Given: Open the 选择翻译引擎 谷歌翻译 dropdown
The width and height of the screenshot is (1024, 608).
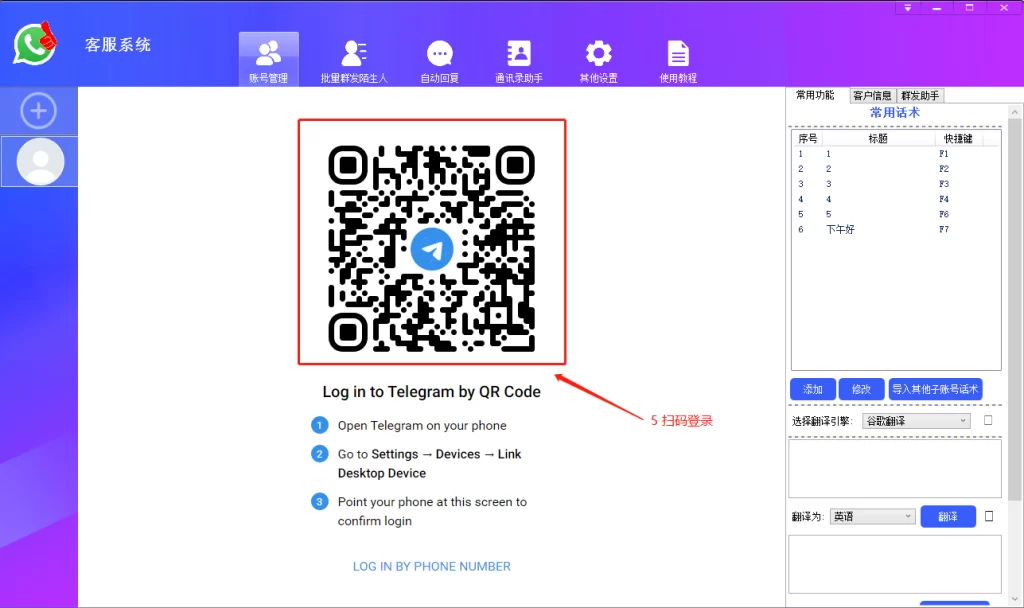Looking at the screenshot, I should coord(916,421).
